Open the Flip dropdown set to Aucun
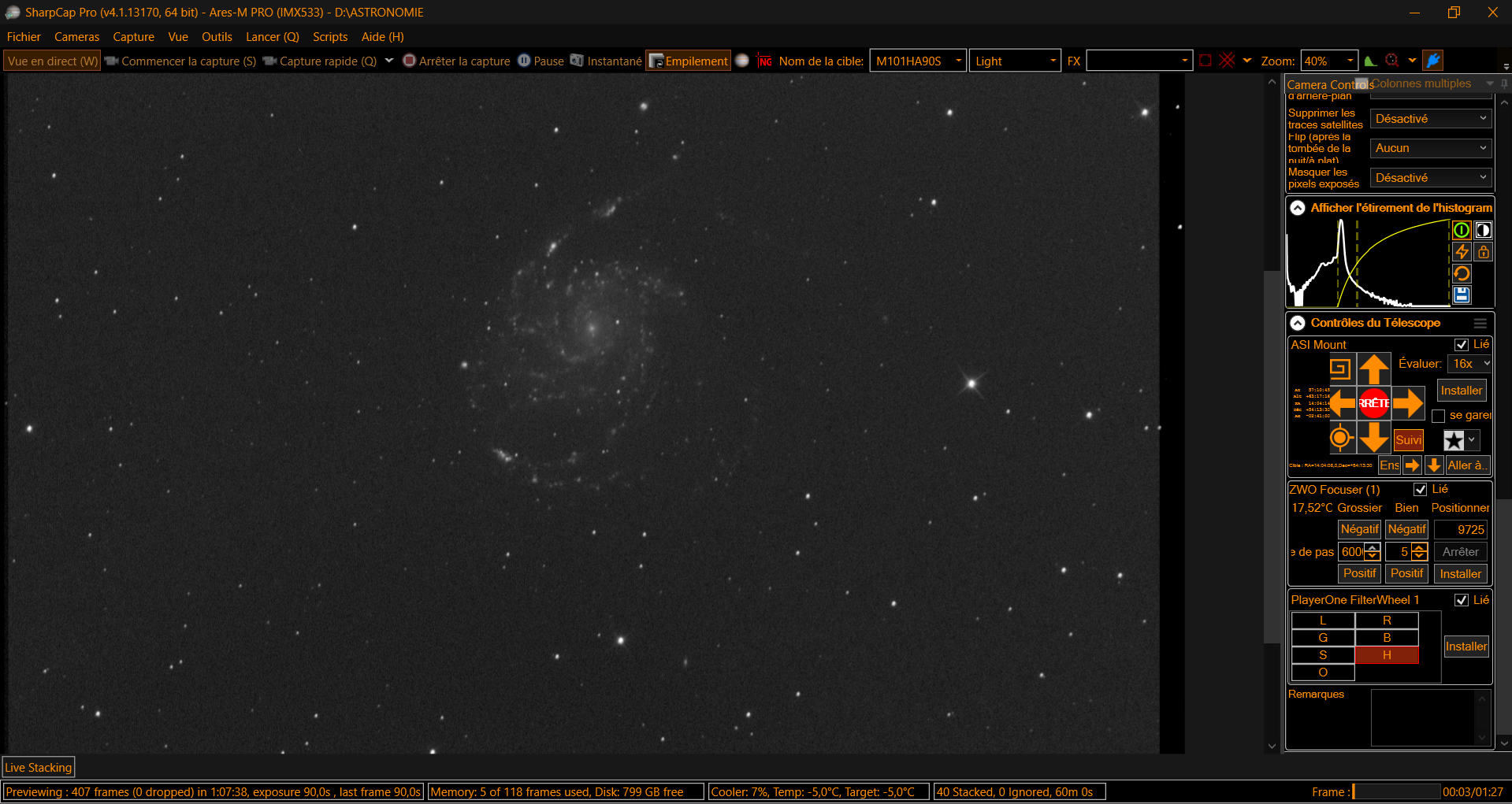The width and height of the screenshot is (1512, 804). [x=1431, y=148]
